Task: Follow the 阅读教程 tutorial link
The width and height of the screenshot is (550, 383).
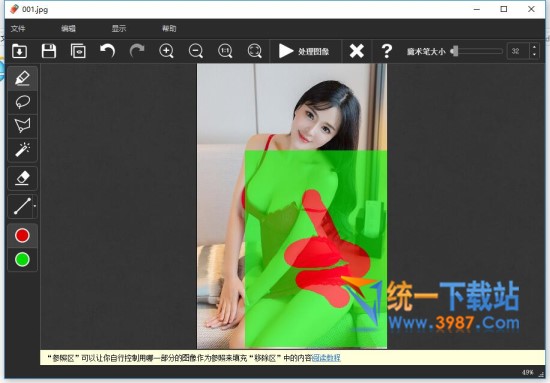Action: (x=326, y=358)
